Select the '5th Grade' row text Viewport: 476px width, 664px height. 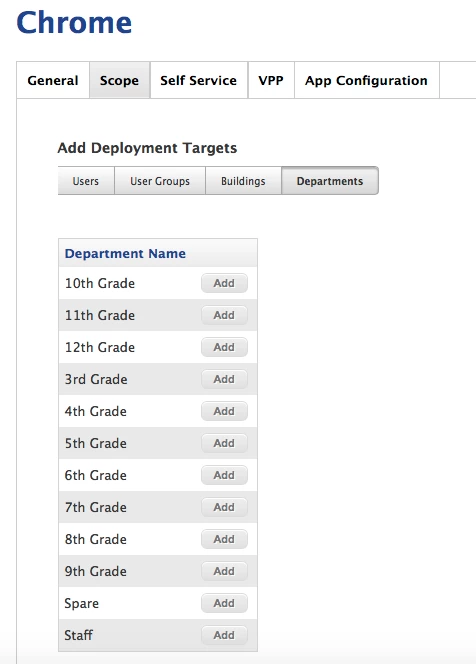(96, 443)
